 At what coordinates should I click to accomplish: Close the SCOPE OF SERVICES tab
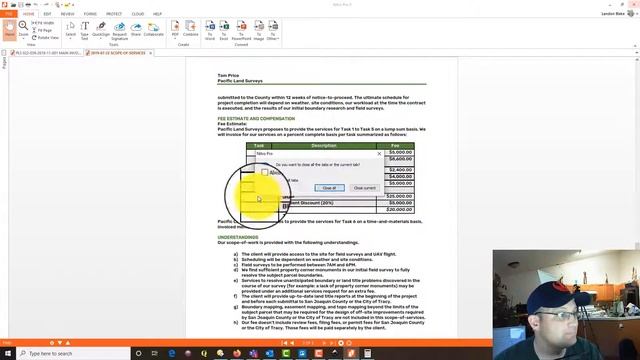(151, 53)
